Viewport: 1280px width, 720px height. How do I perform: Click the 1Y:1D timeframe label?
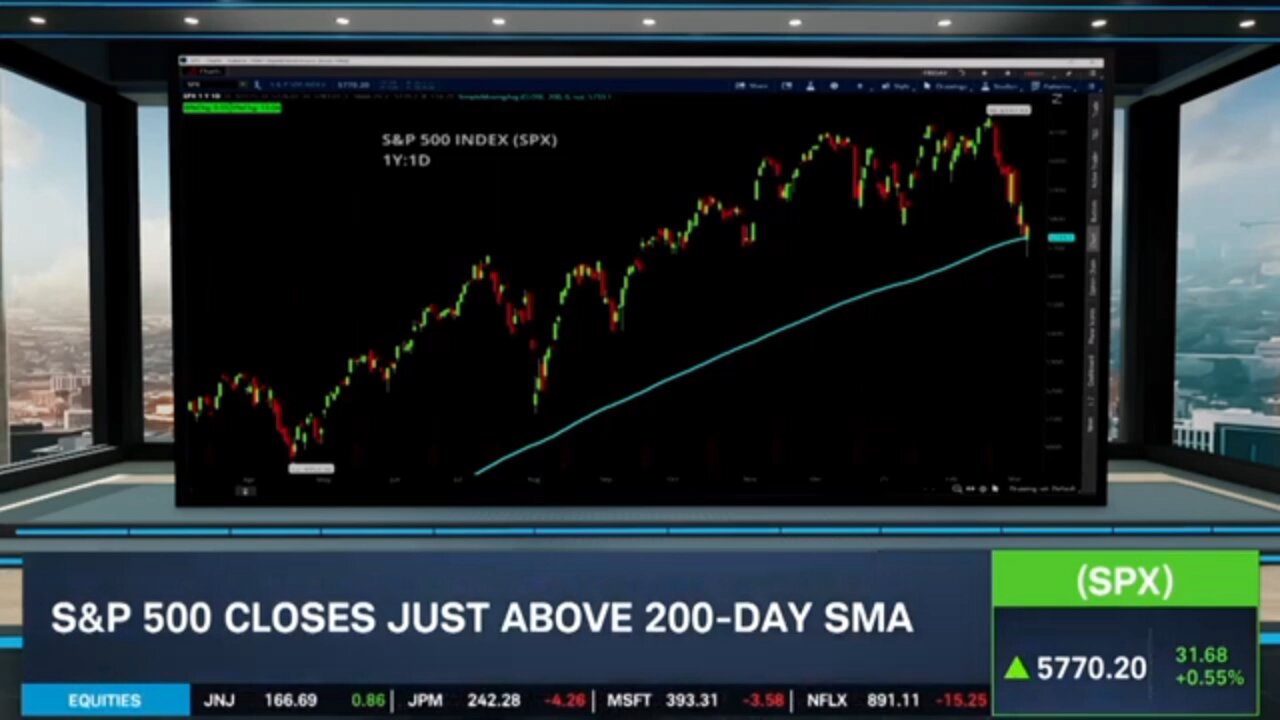coord(406,159)
